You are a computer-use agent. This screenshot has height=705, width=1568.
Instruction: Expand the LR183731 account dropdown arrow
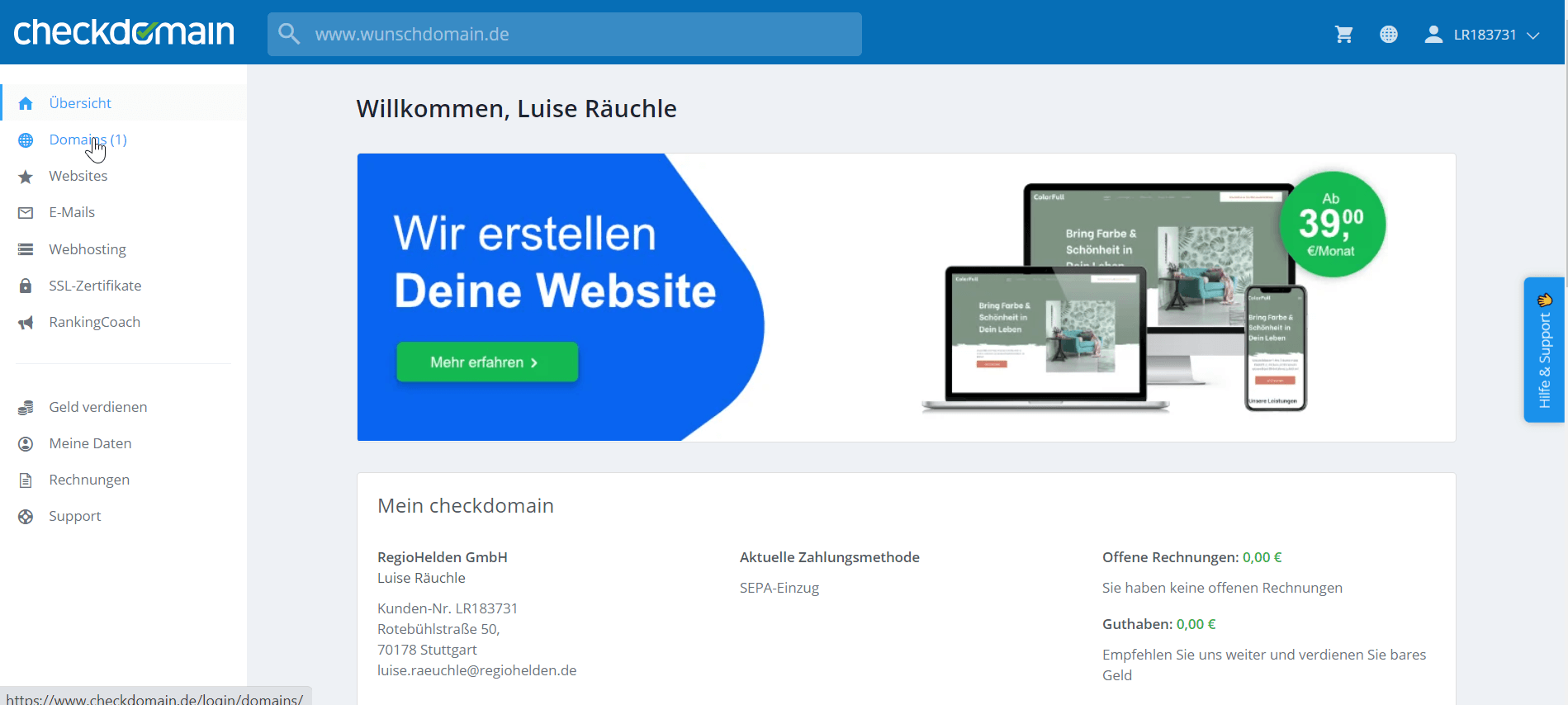1533,35
